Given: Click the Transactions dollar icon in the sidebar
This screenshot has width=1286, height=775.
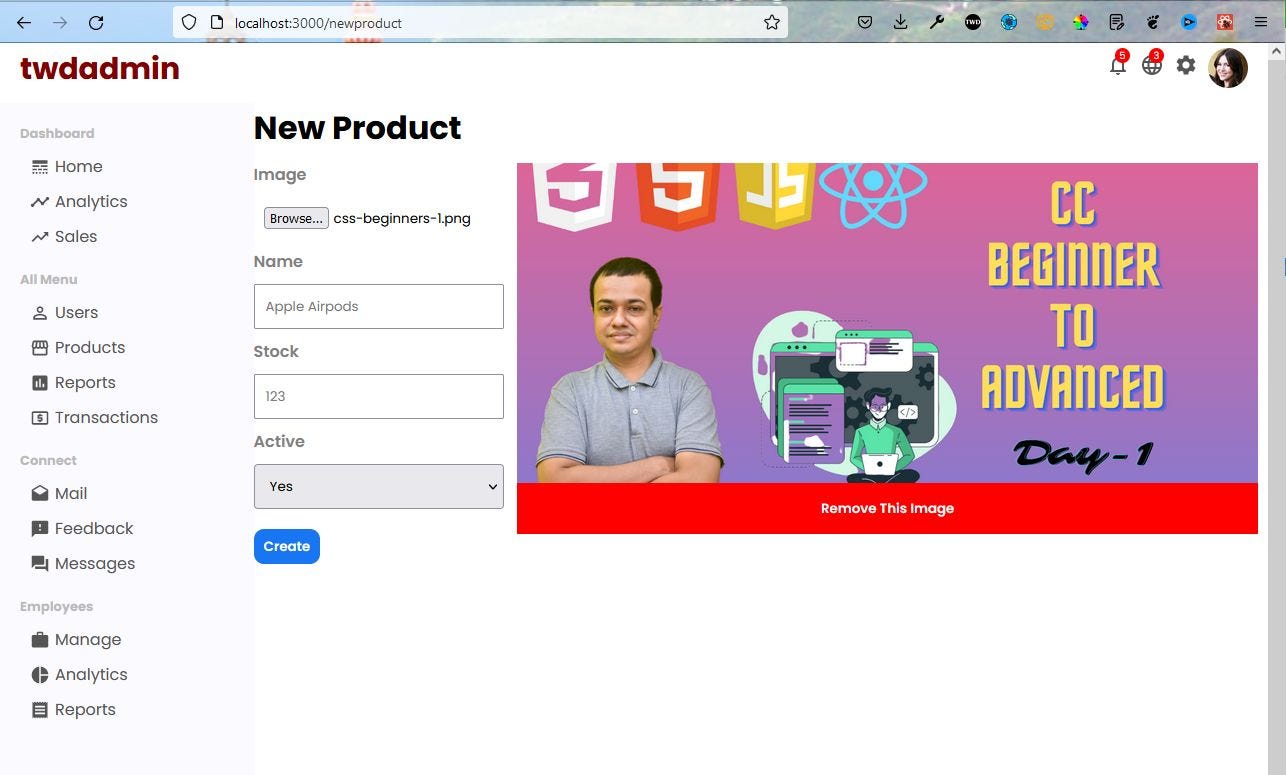Looking at the screenshot, I should [40, 418].
